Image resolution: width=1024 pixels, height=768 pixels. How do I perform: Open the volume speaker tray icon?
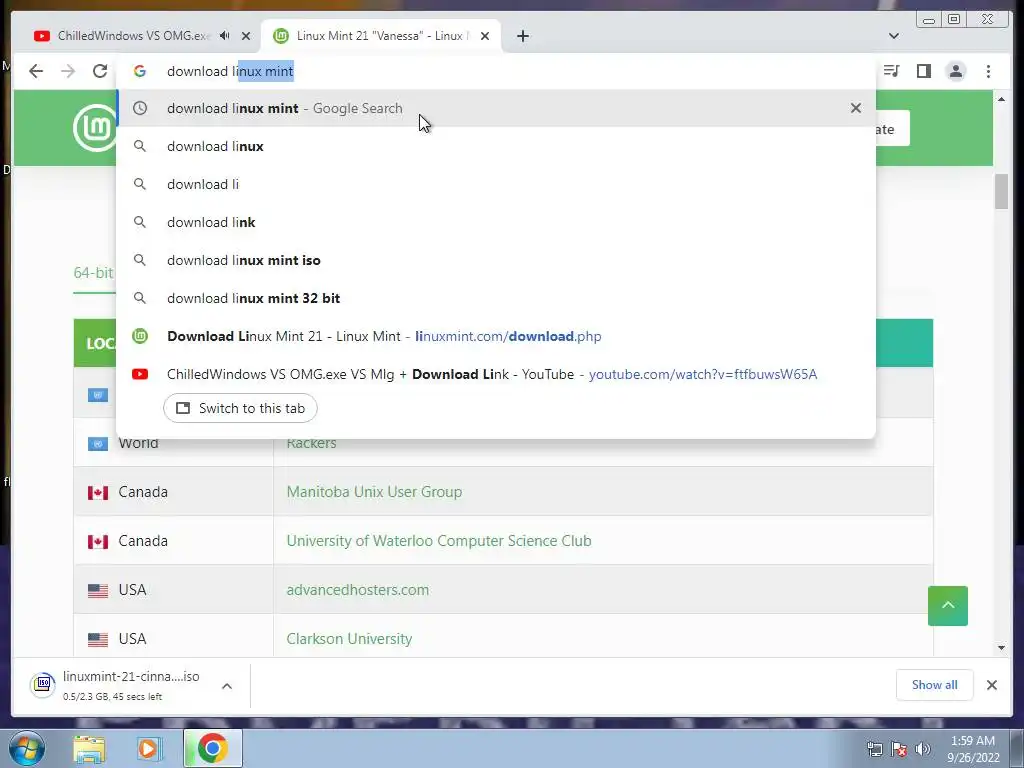[x=922, y=749]
